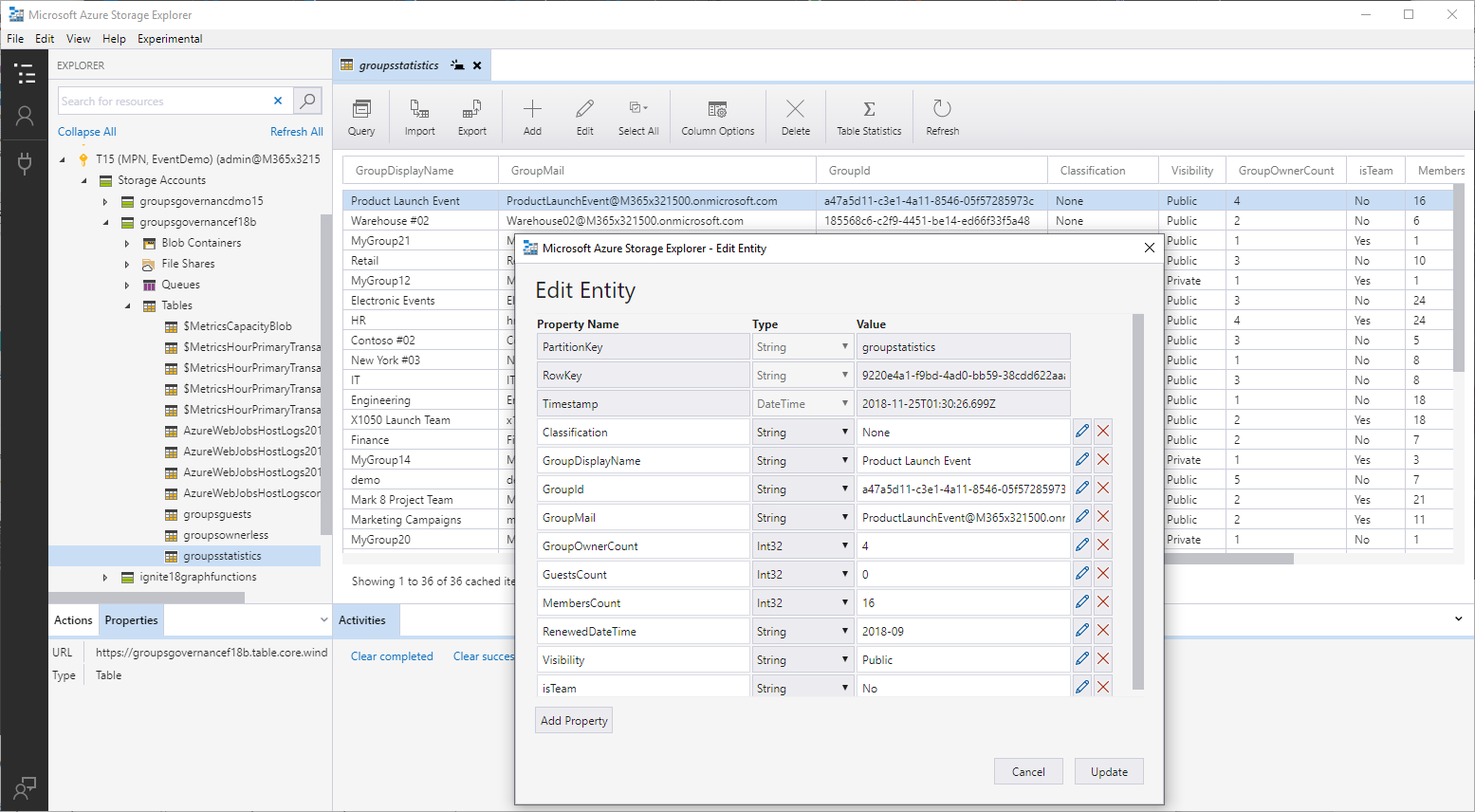Click the Update button

point(1109,771)
